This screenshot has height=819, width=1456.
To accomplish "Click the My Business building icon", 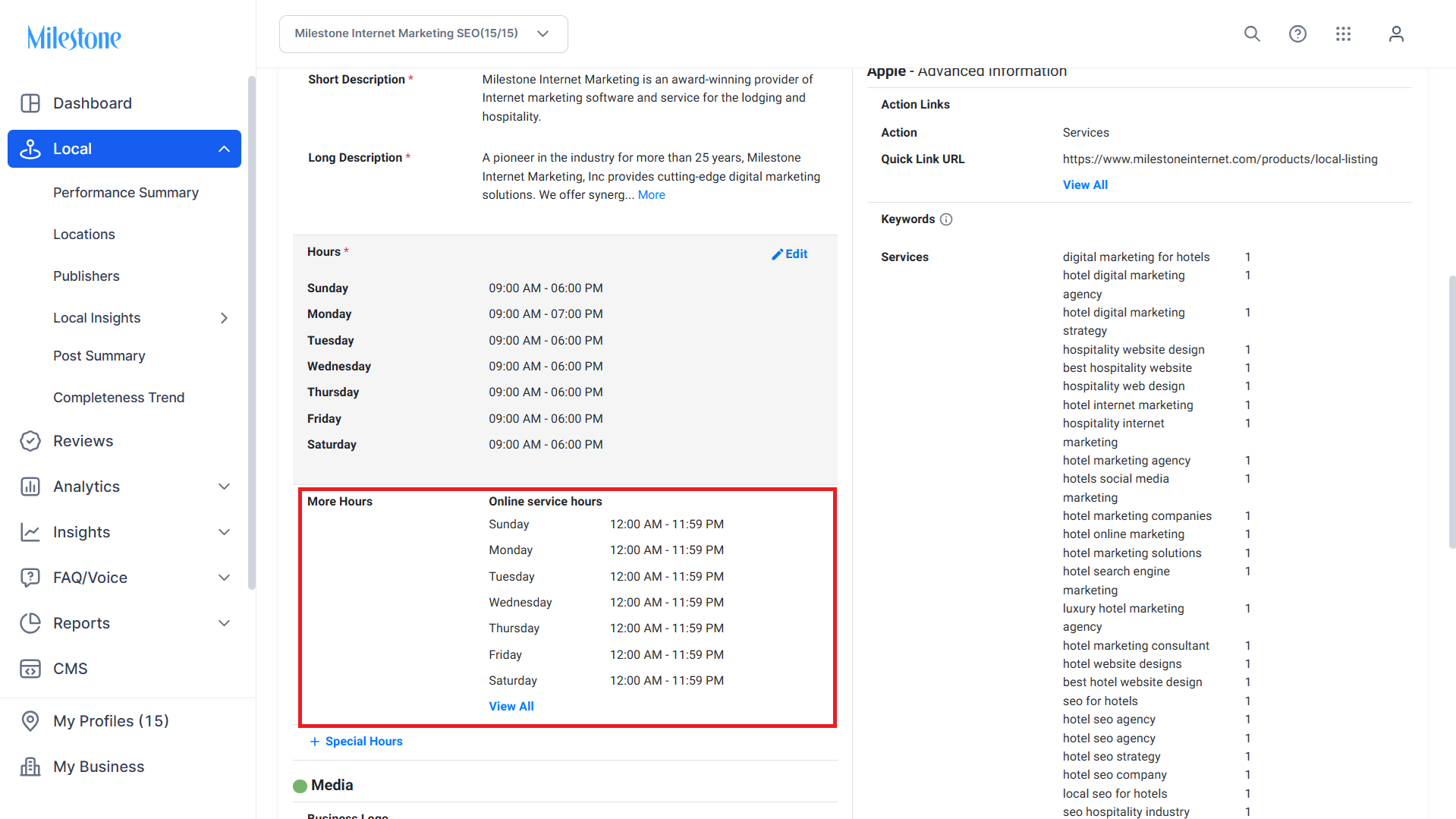I will click(x=30, y=767).
